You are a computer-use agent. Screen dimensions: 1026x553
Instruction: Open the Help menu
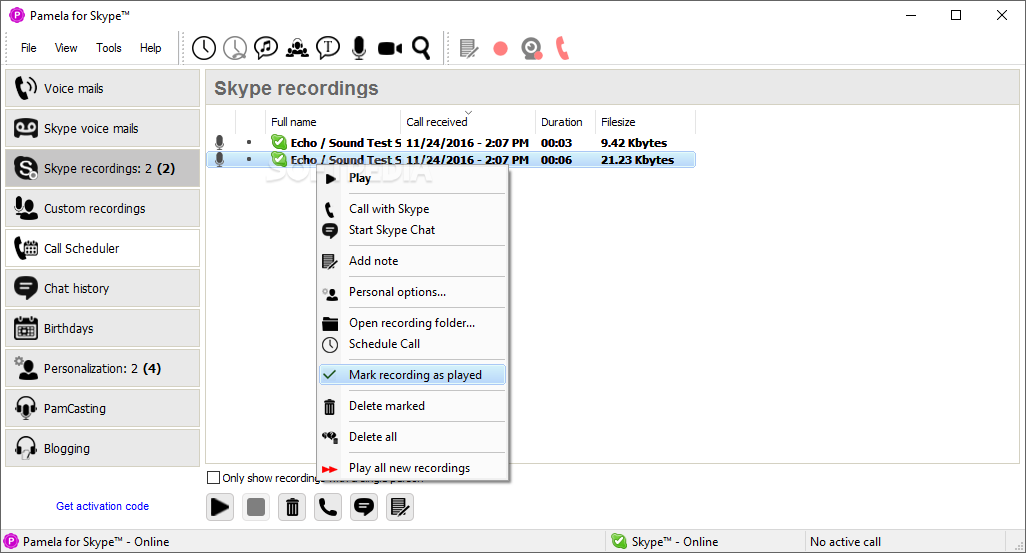coord(150,48)
